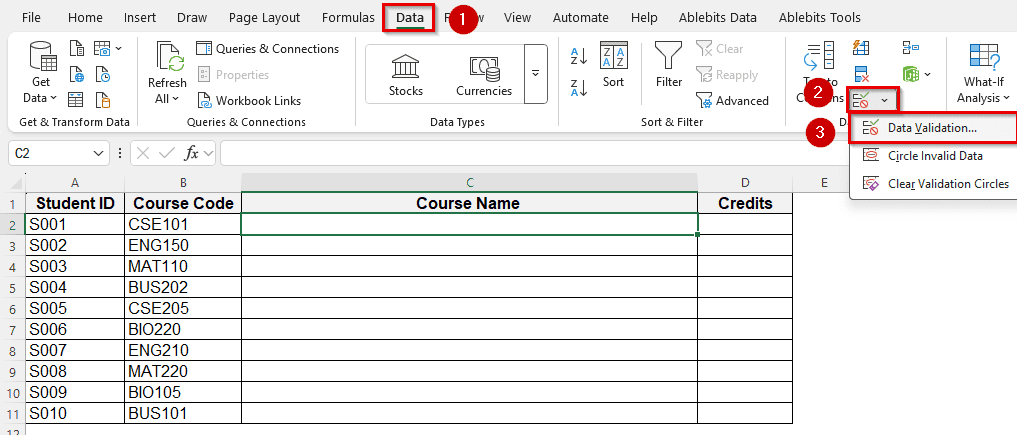Open the File tab
This screenshot has height=435, width=1017.
[31, 18]
